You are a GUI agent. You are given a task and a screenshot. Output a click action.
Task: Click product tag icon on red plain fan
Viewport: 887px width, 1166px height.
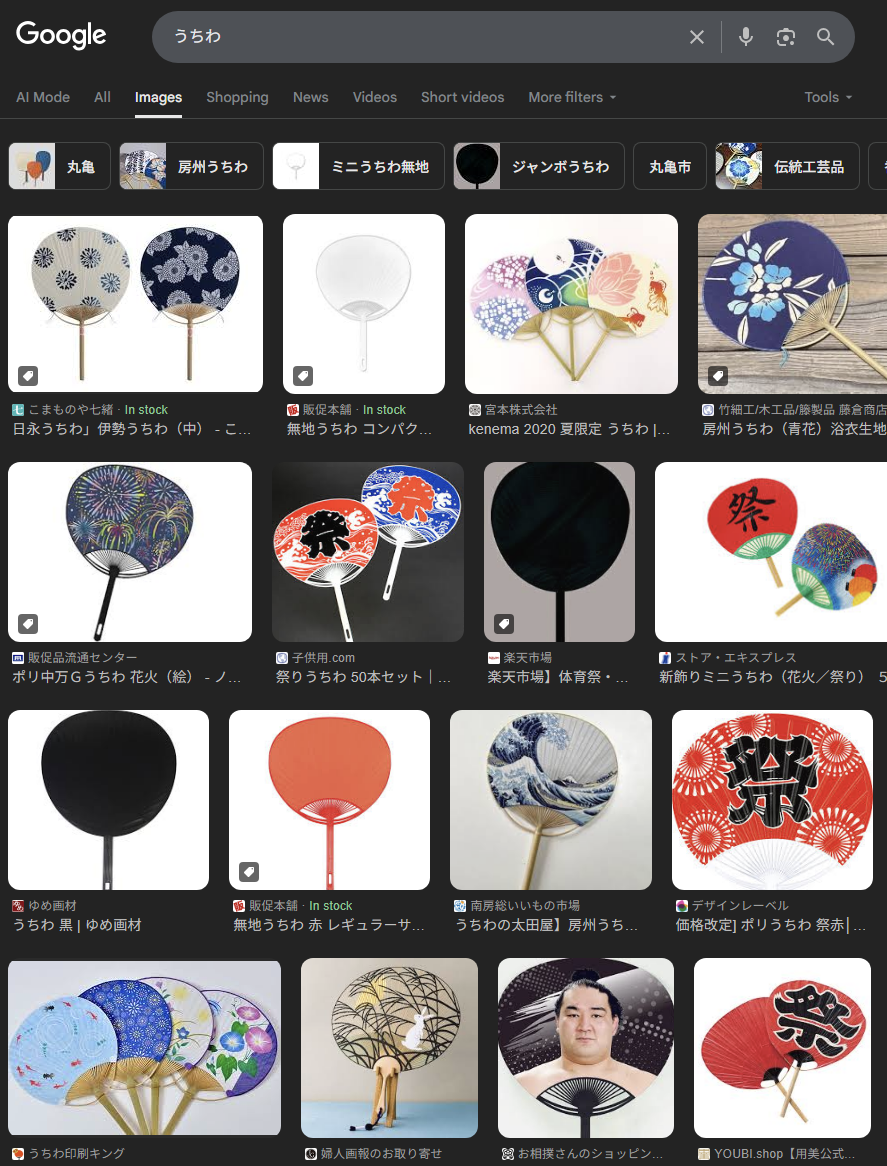tap(249, 872)
